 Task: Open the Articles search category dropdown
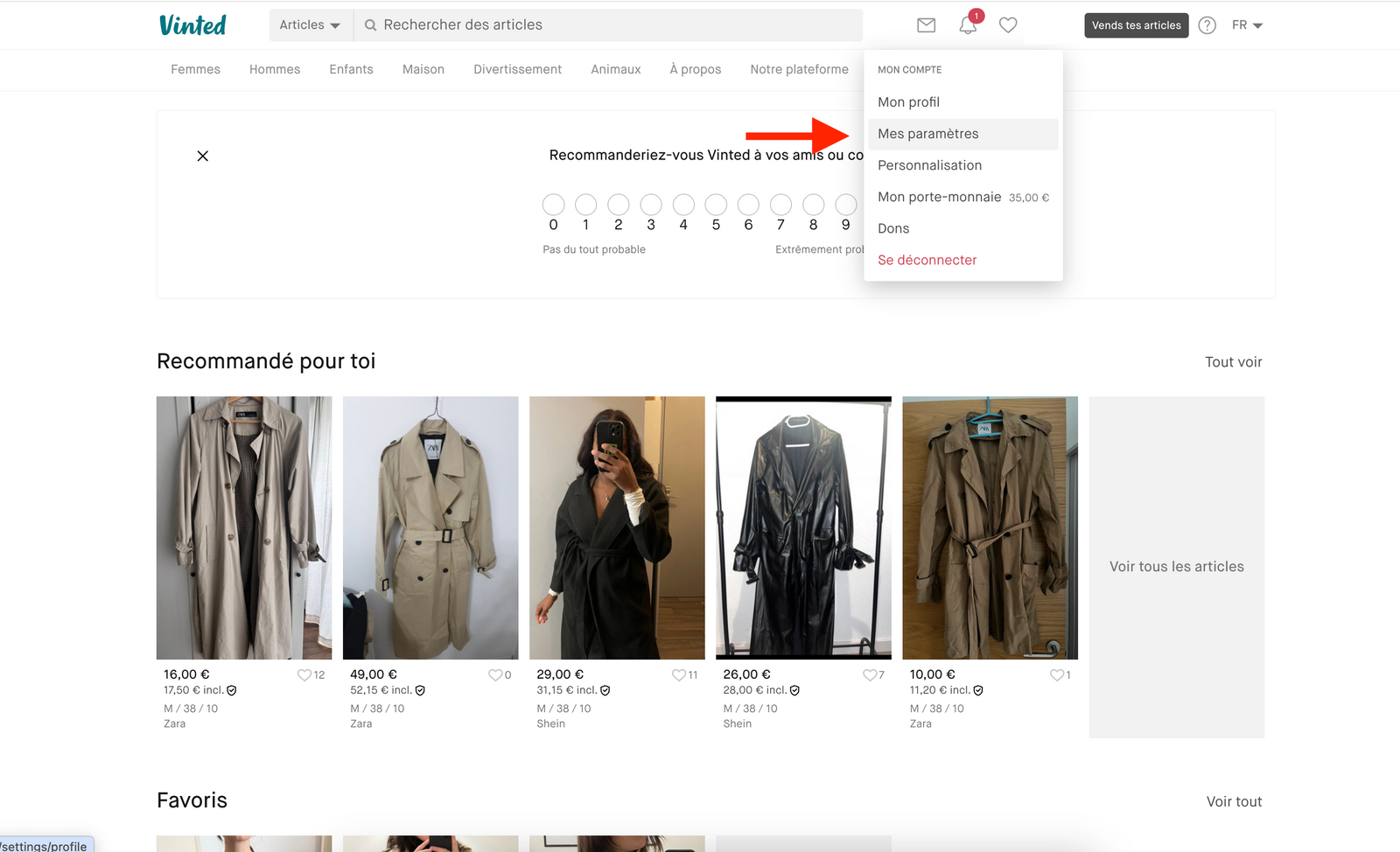pyautogui.click(x=310, y=24)
